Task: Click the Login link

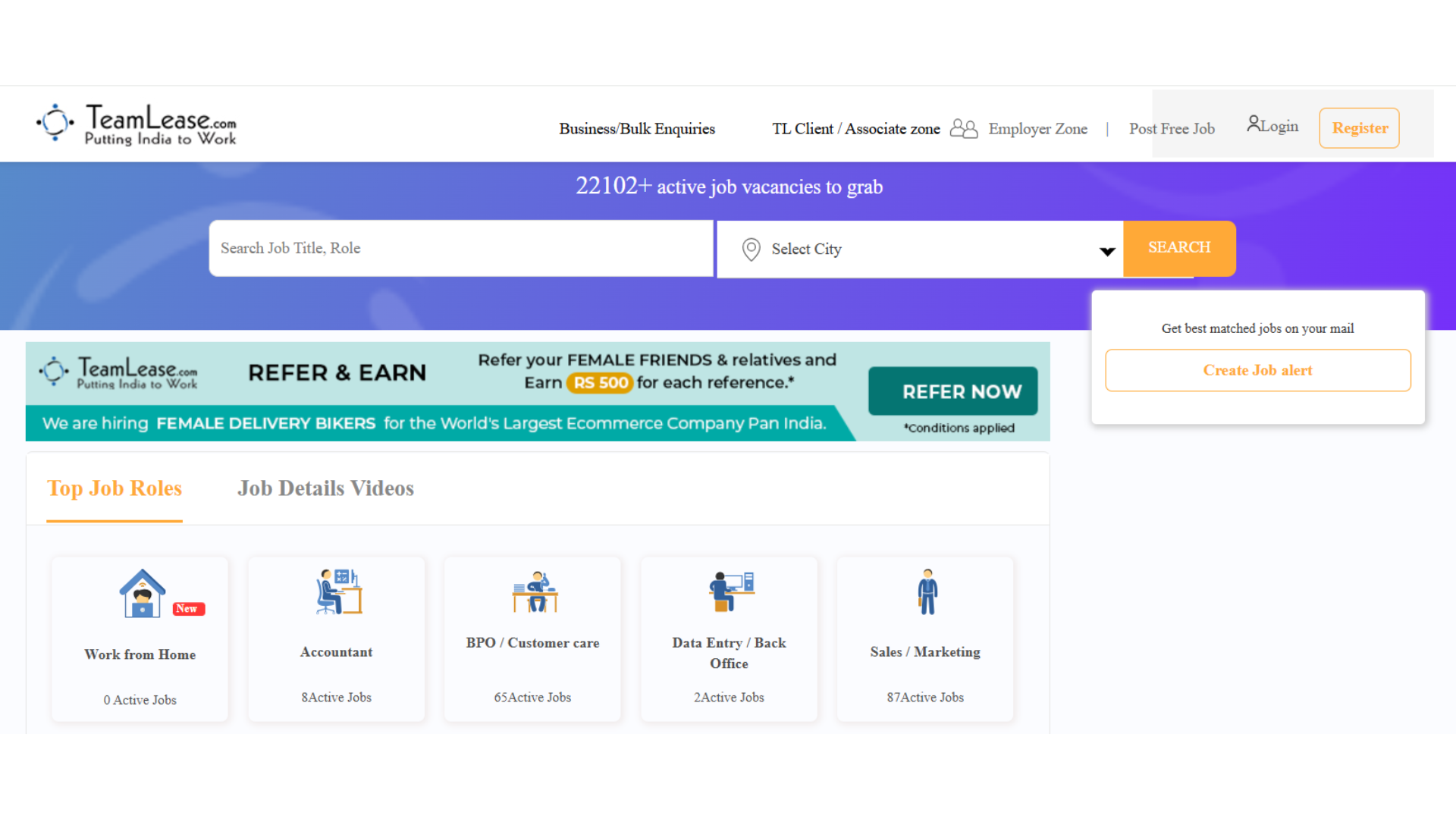Action: pyautogui.click(x=1279, y=127)
